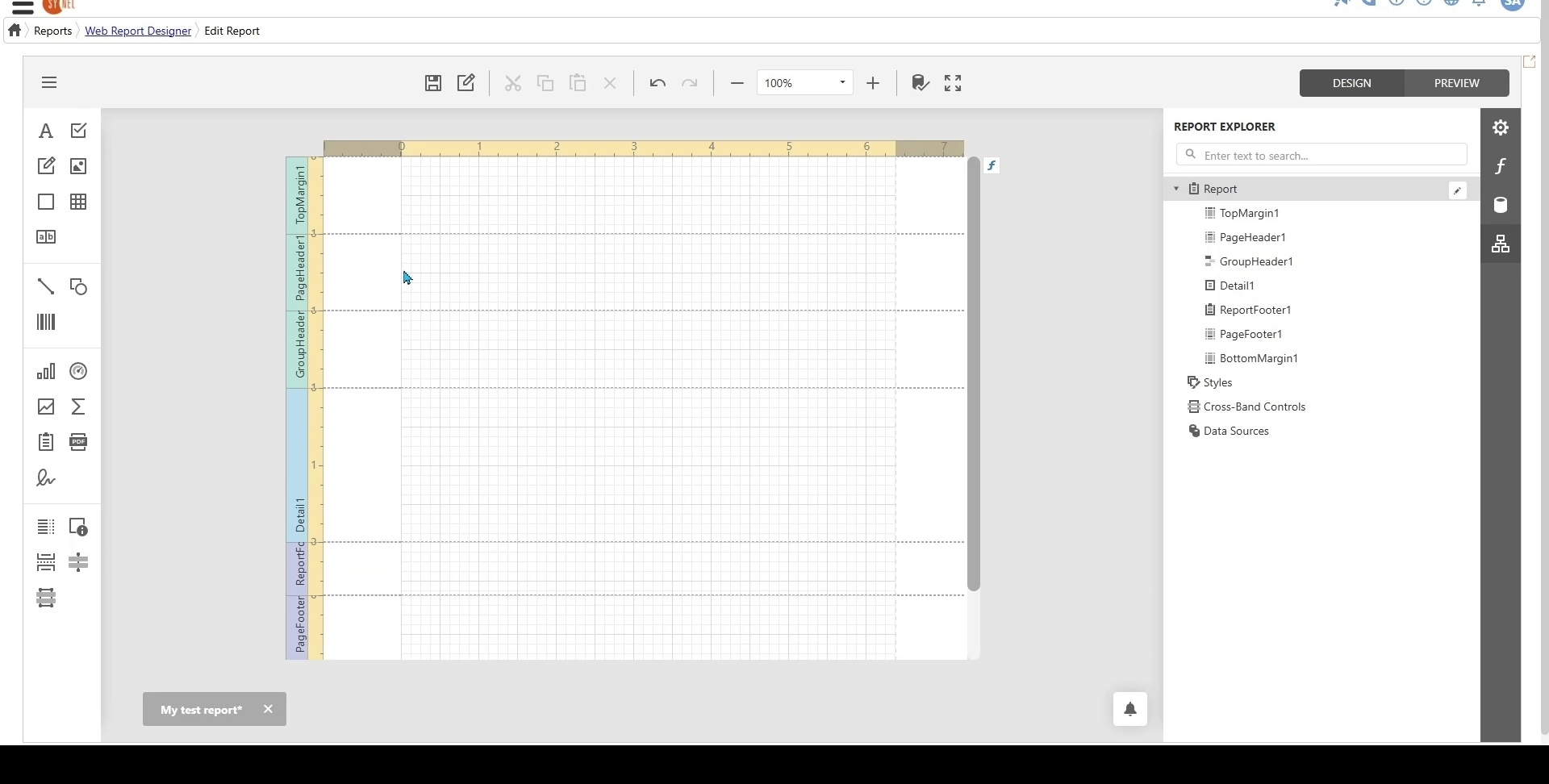Image resolution: width=1549 pixels, height=784 pixels.
Task: Switch to the PREVIEW tab
Action: point(1457,83)
